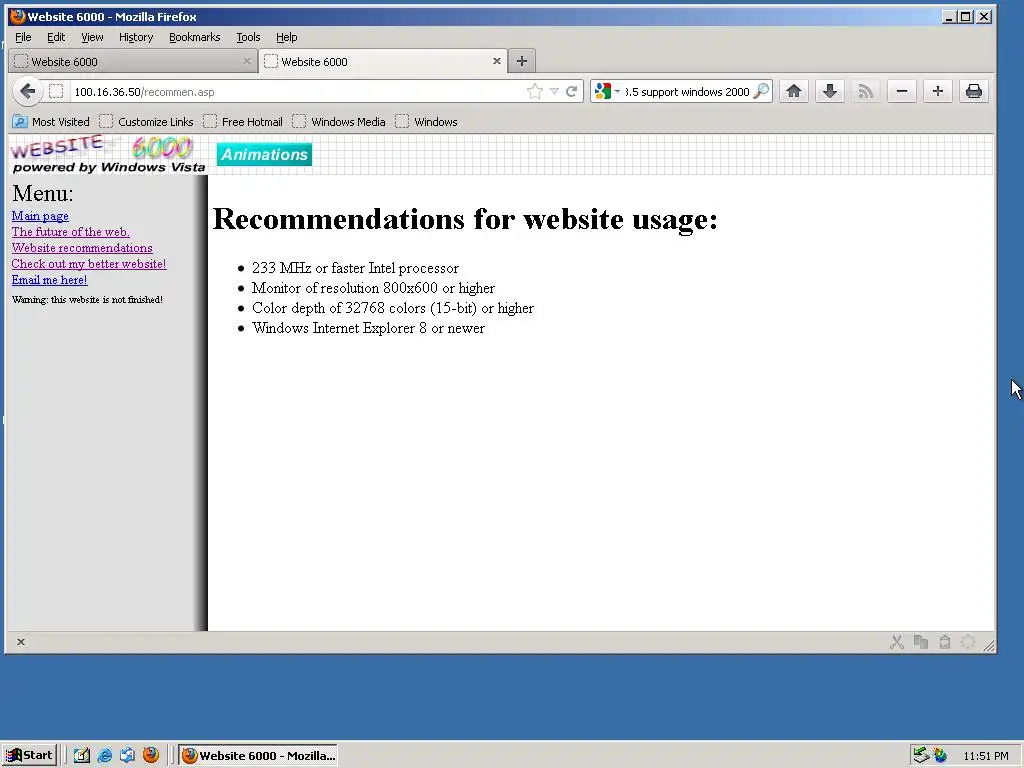The image size is (1024, 768).
Task: Follow the Email me here link
Action: click(50, 280)
